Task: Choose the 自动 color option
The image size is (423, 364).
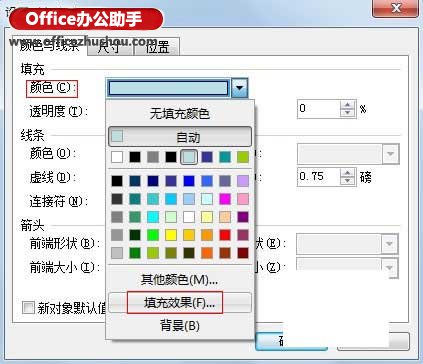Action: 180,137
